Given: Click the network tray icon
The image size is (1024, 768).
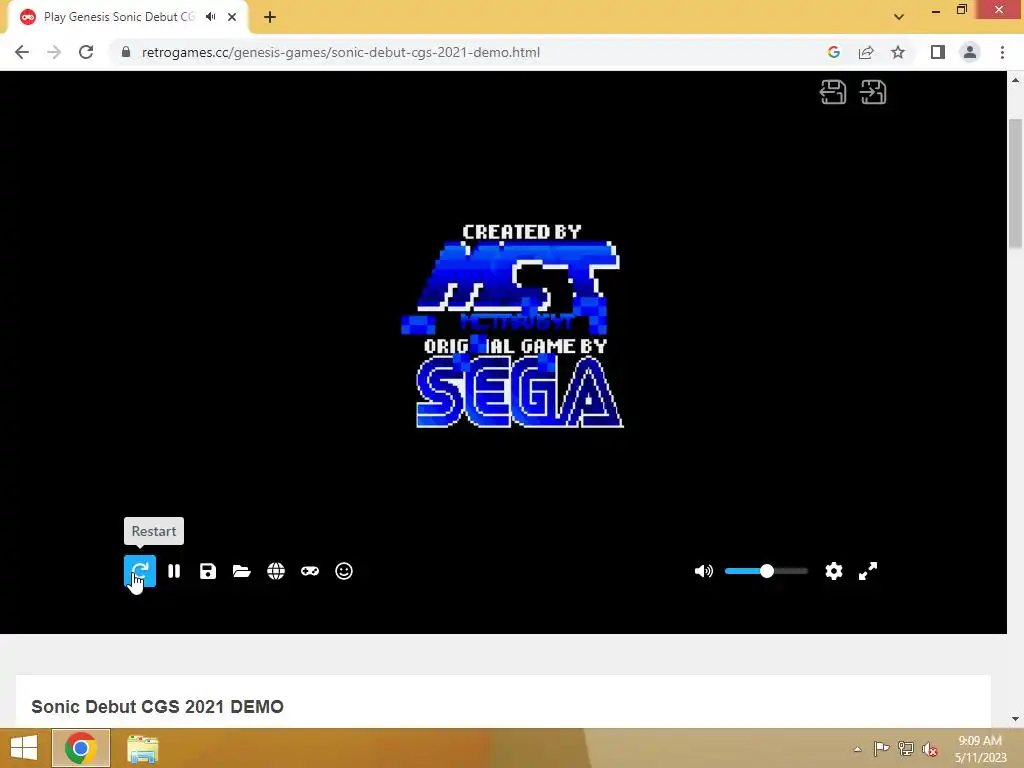Looking at the screenshot, I should [x=906, y=748].
